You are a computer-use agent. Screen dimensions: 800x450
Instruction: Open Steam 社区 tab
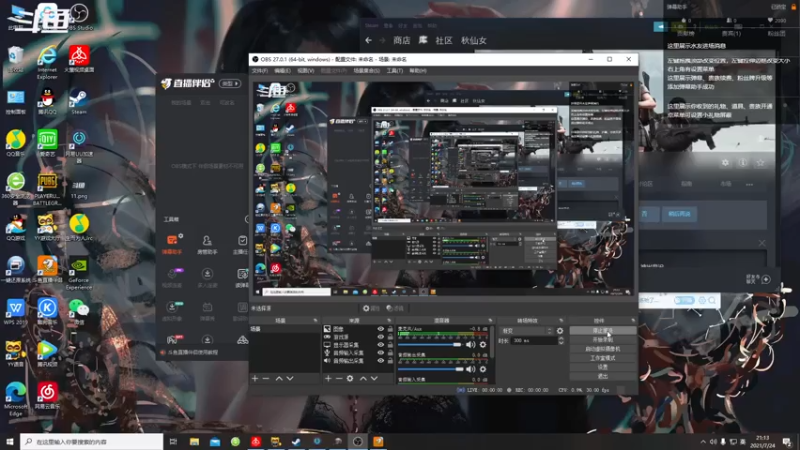click(444, 40)
